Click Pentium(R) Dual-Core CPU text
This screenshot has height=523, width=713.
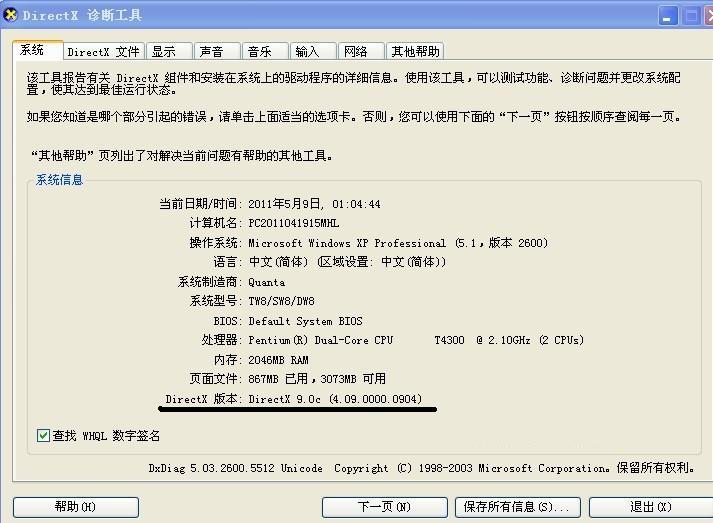tap(321, 340)
